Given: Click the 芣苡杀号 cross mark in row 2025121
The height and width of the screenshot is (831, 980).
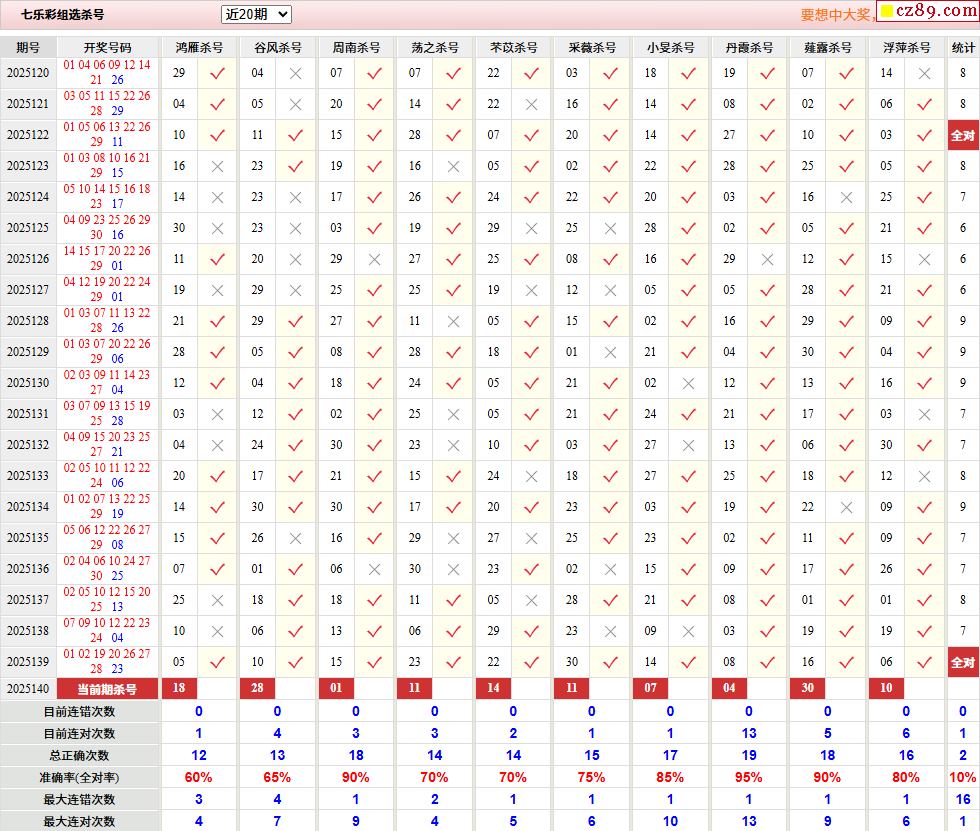Looking at the screenshot, I should (x=531, y=104).
